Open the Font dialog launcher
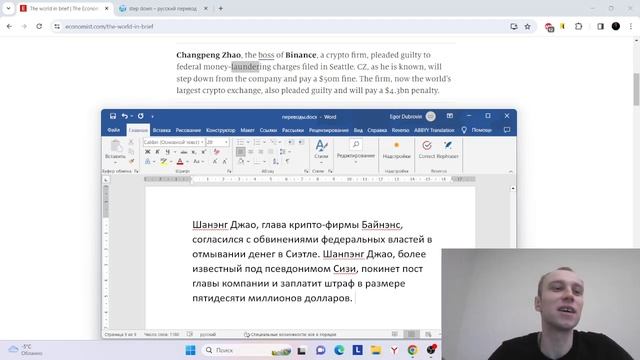This screenshot has width=640, height=360. [x=229, y=171]
